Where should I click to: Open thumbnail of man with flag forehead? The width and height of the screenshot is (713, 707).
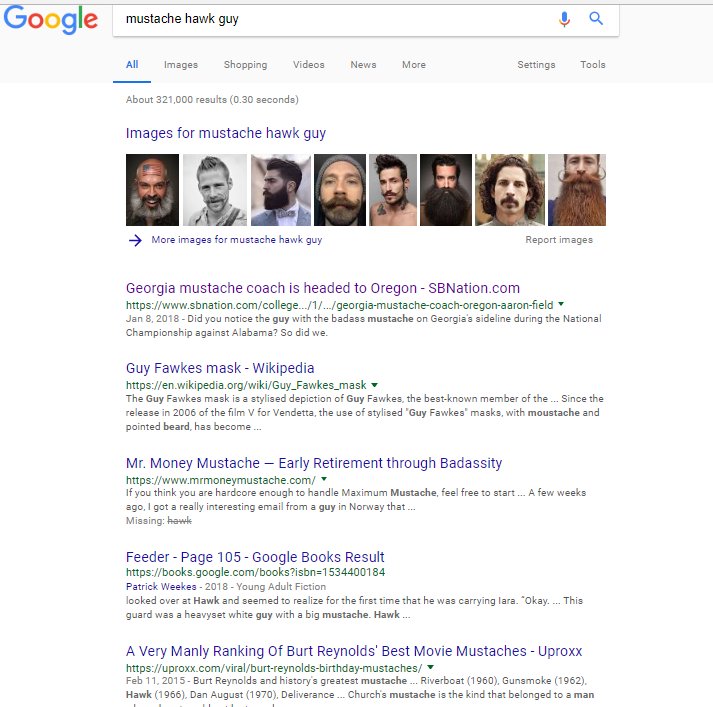click(x=152, y=190)
